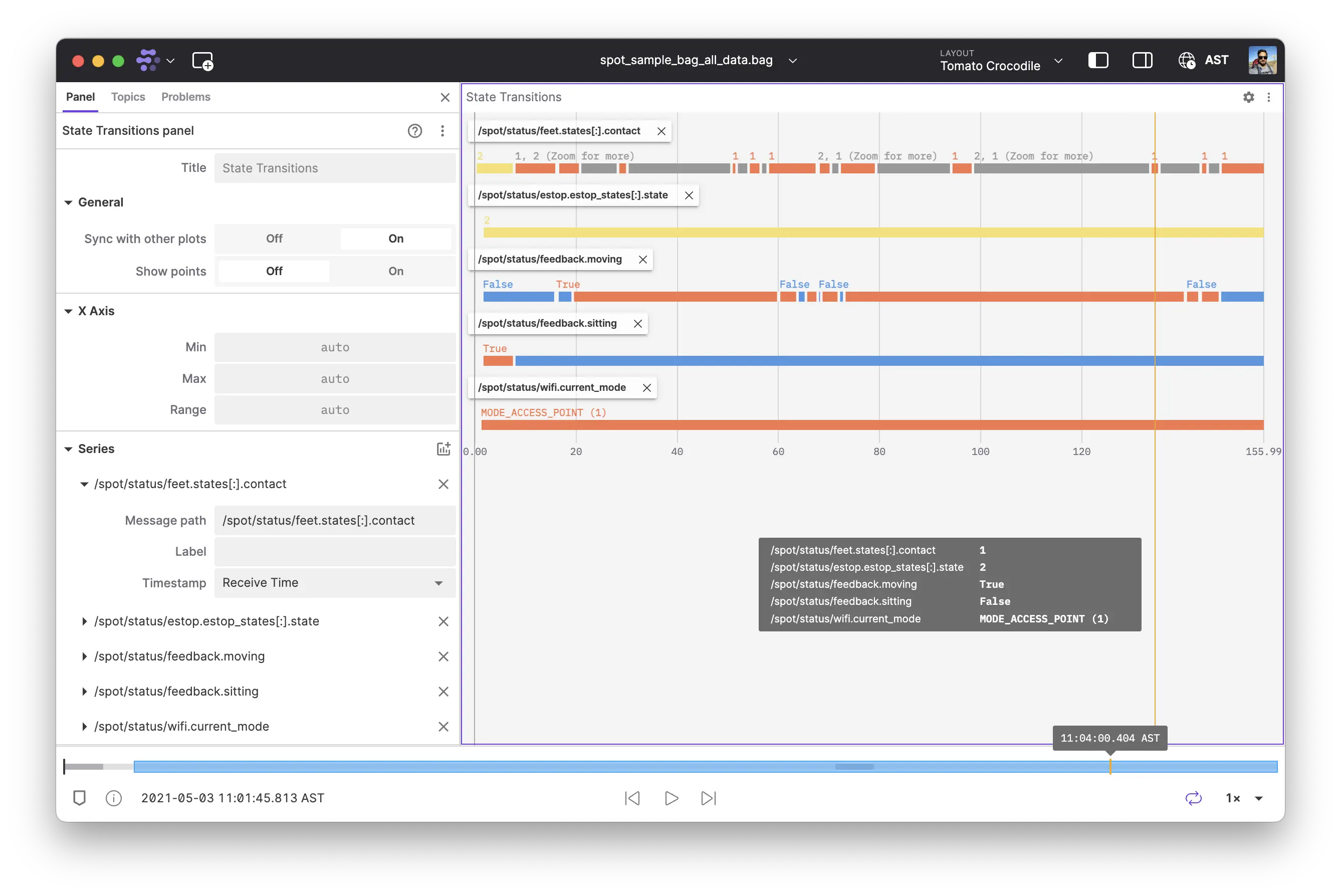Toggle the left sidebar layout icon
1341x896 pixels.
(x=1097, y=61)
